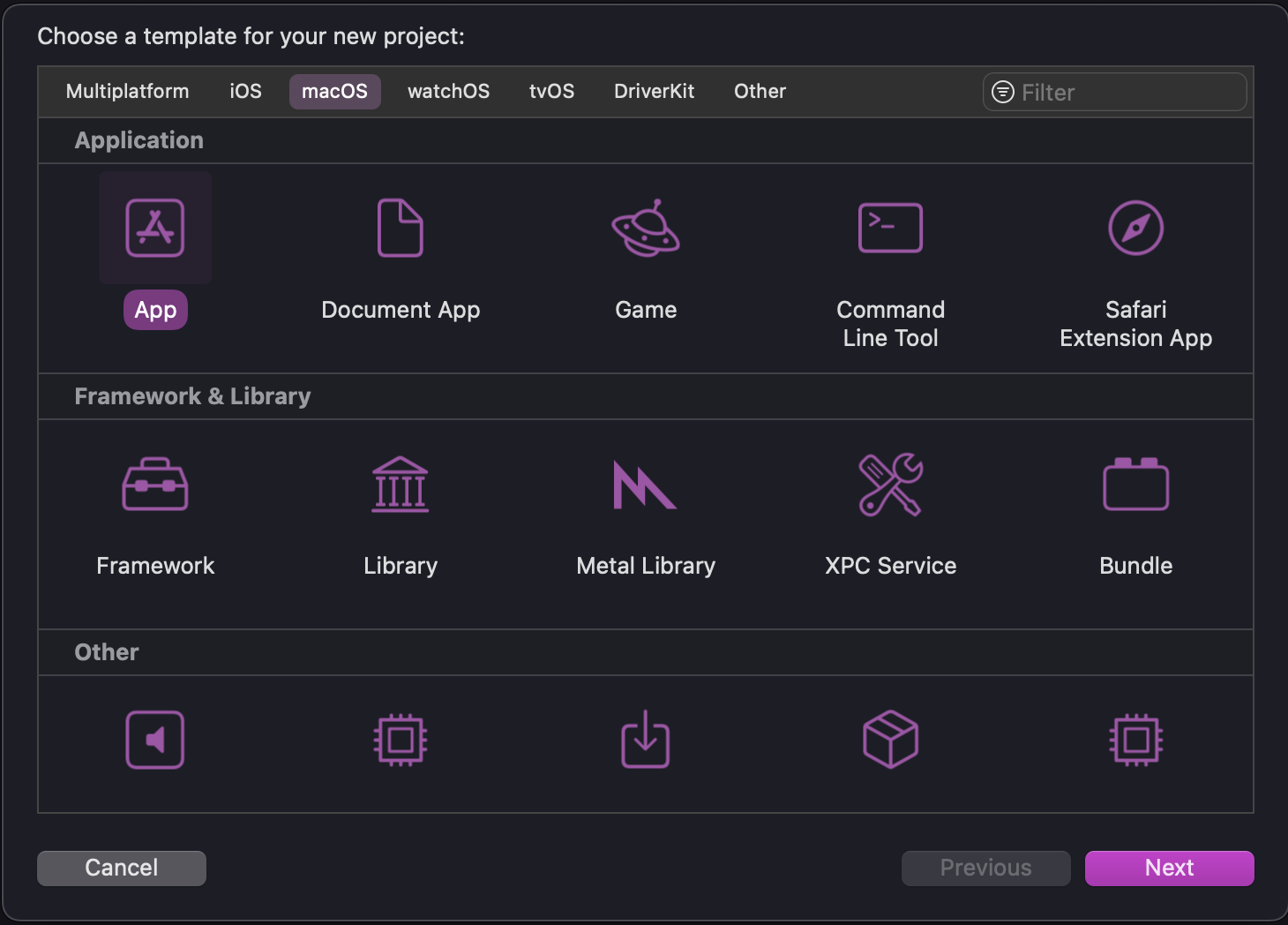The width and height of the screenshot is (1288, 925).
Task: Select the App template icon
Action: 155,228
